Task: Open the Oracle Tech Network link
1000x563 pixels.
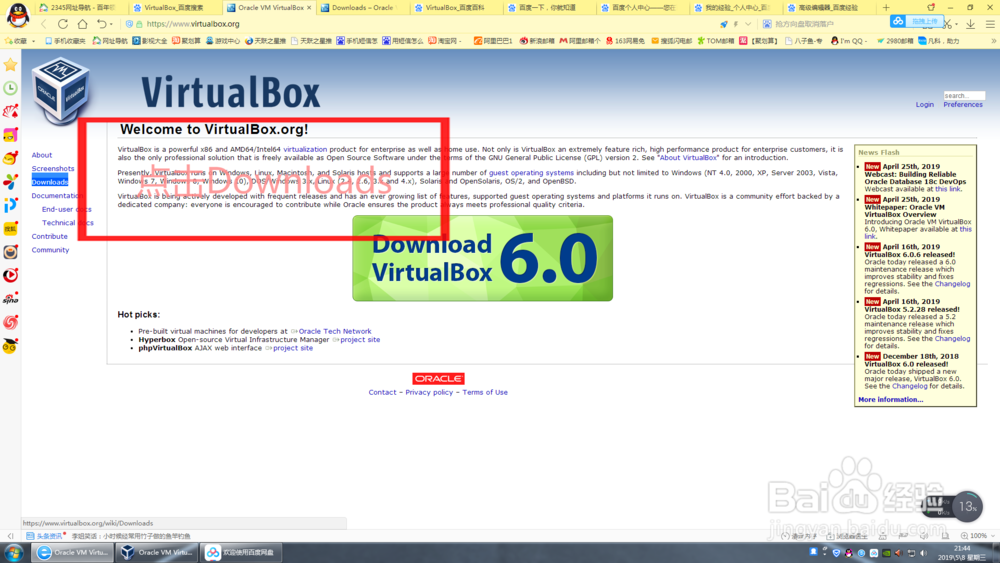Action: tap(335, 332)
